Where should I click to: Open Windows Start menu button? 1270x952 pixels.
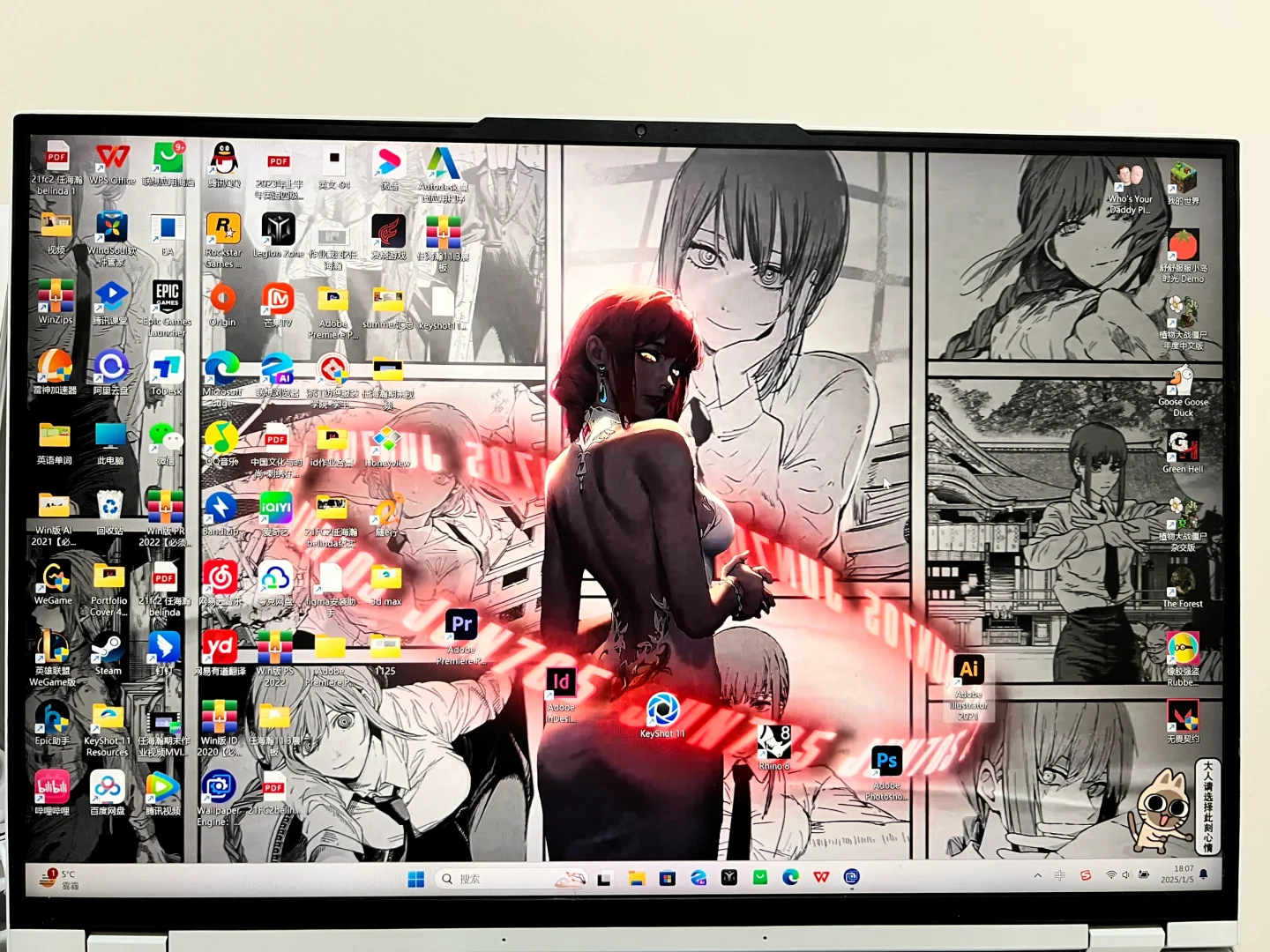point(416,879)
